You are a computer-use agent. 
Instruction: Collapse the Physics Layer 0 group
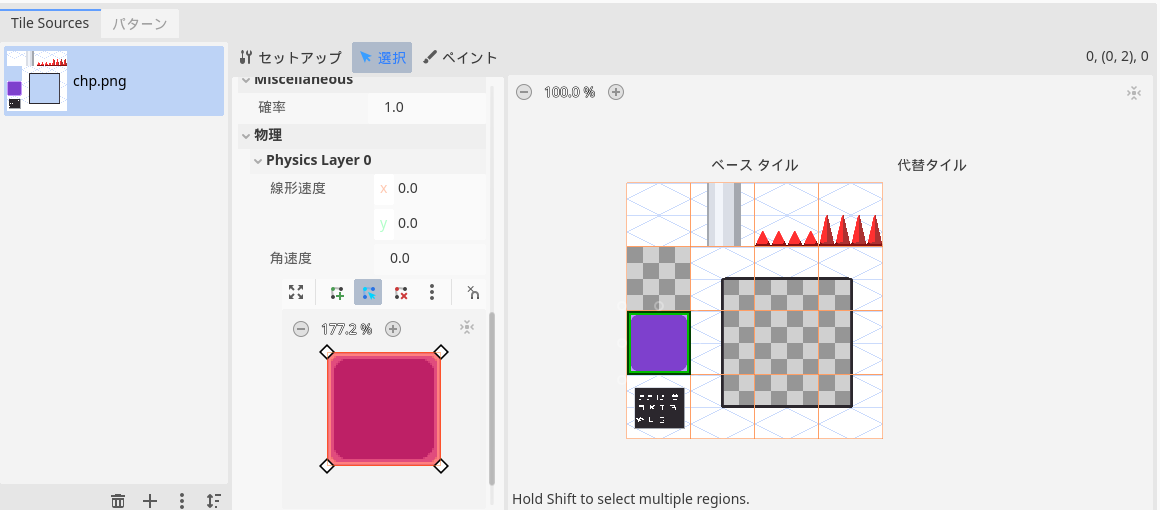click(257, 160)
